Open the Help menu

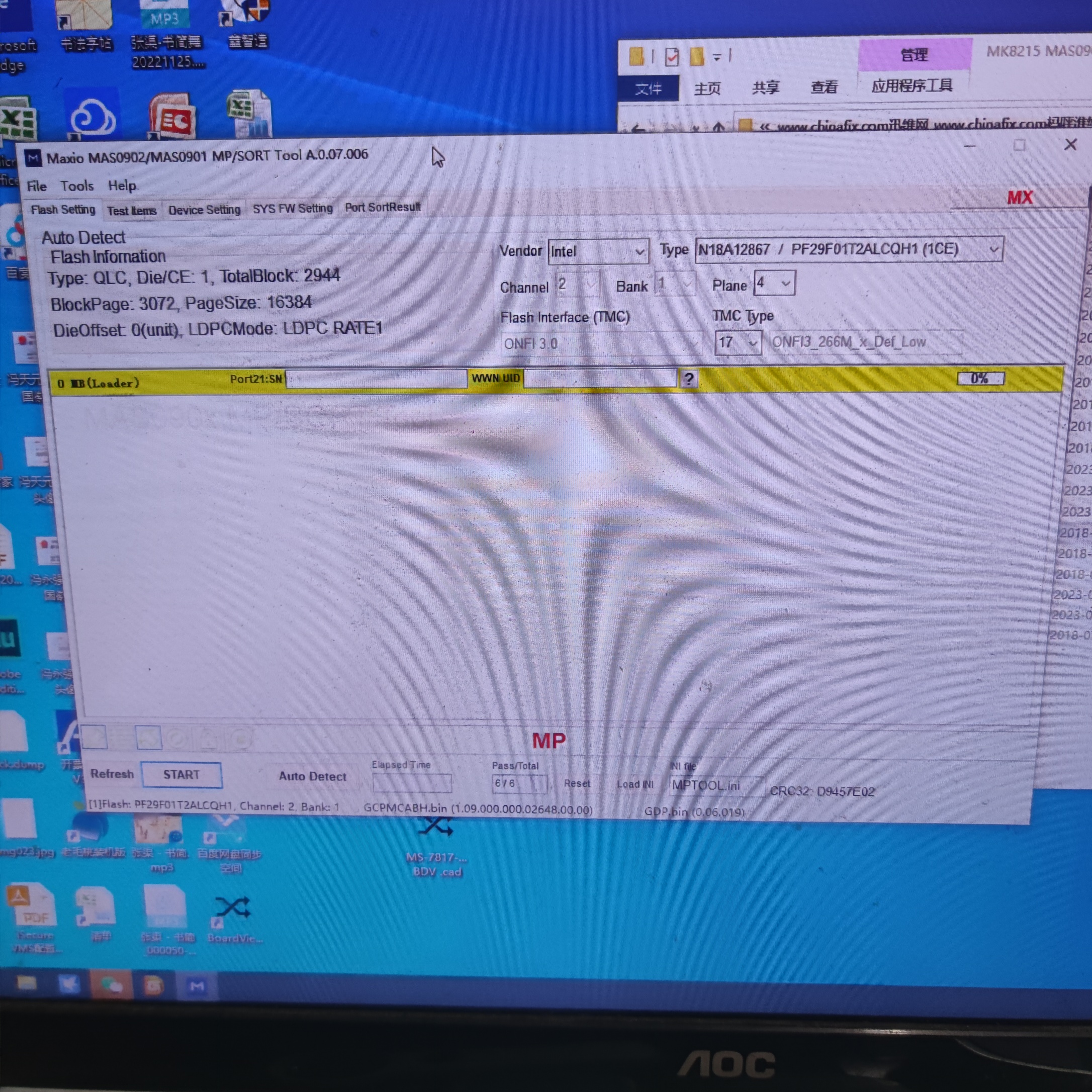tap(122, 186)
